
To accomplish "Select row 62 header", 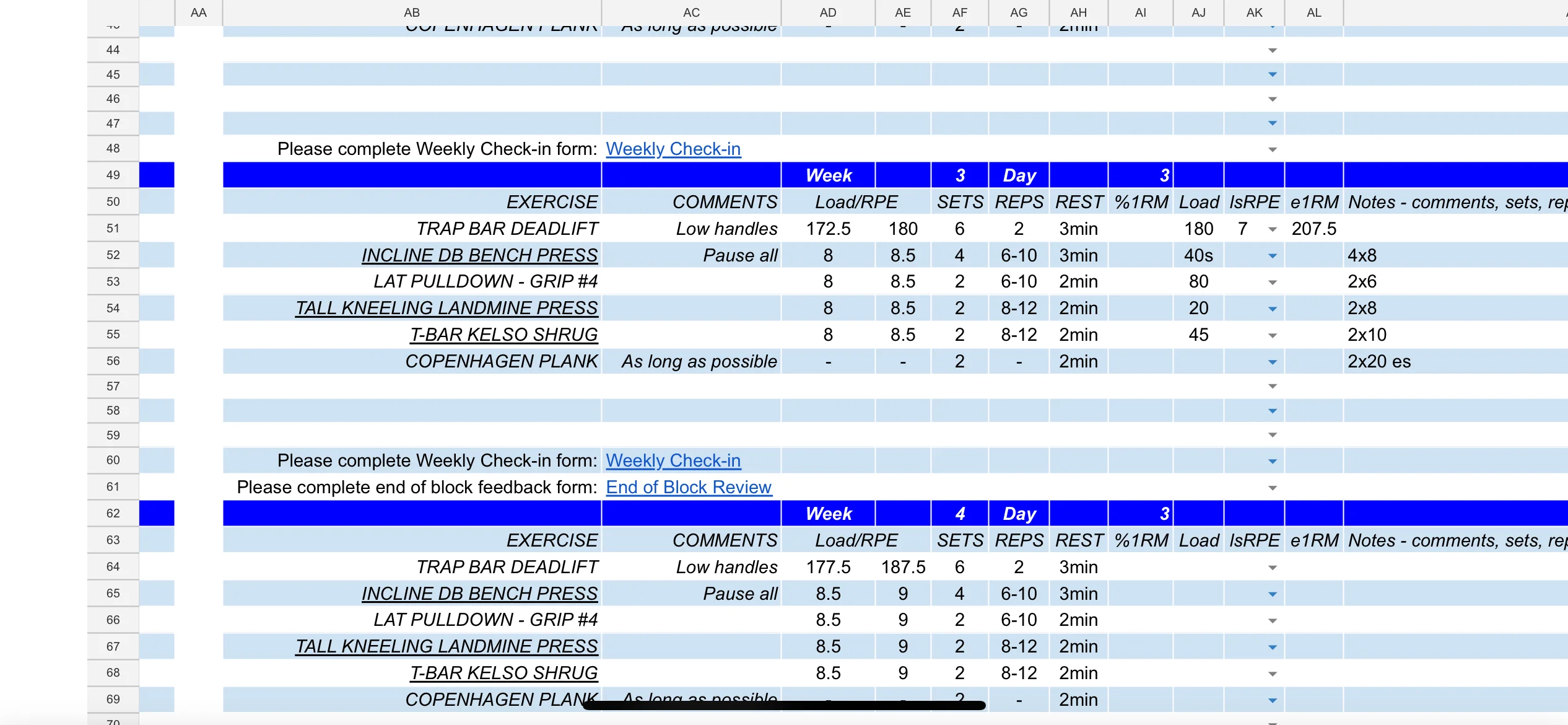I will click(x=113, y=513).
